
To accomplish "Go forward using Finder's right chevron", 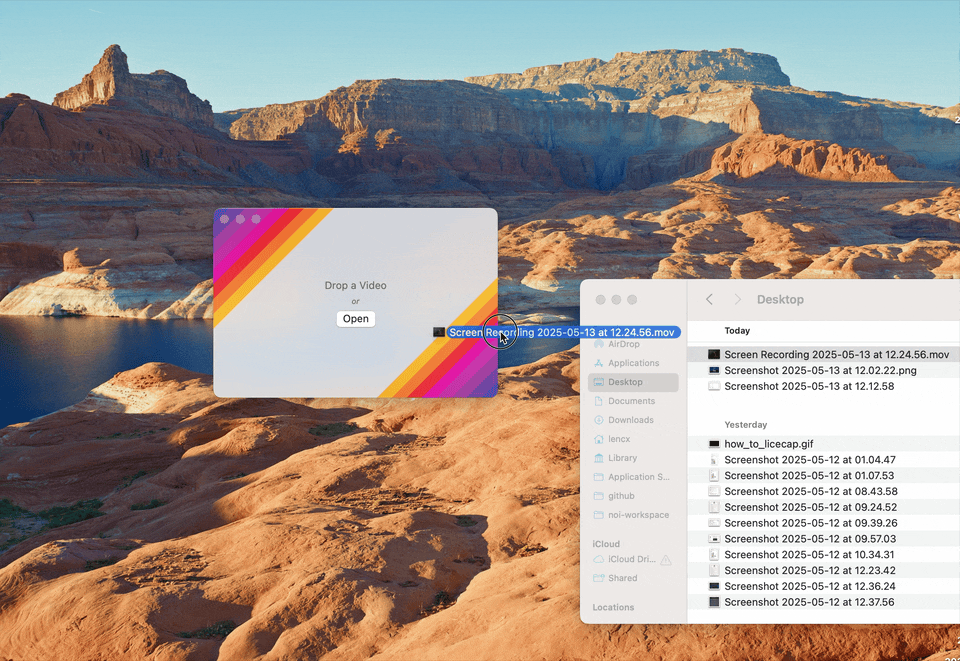I will (737, 299).
